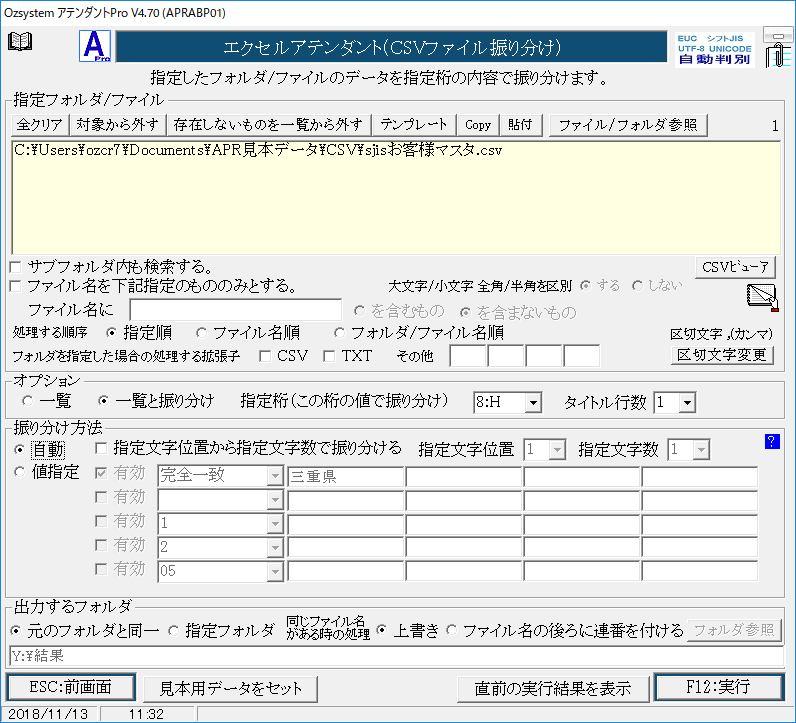Click the blue A Pro logo icon
This screenshot has width=796, height=723.
95,46
